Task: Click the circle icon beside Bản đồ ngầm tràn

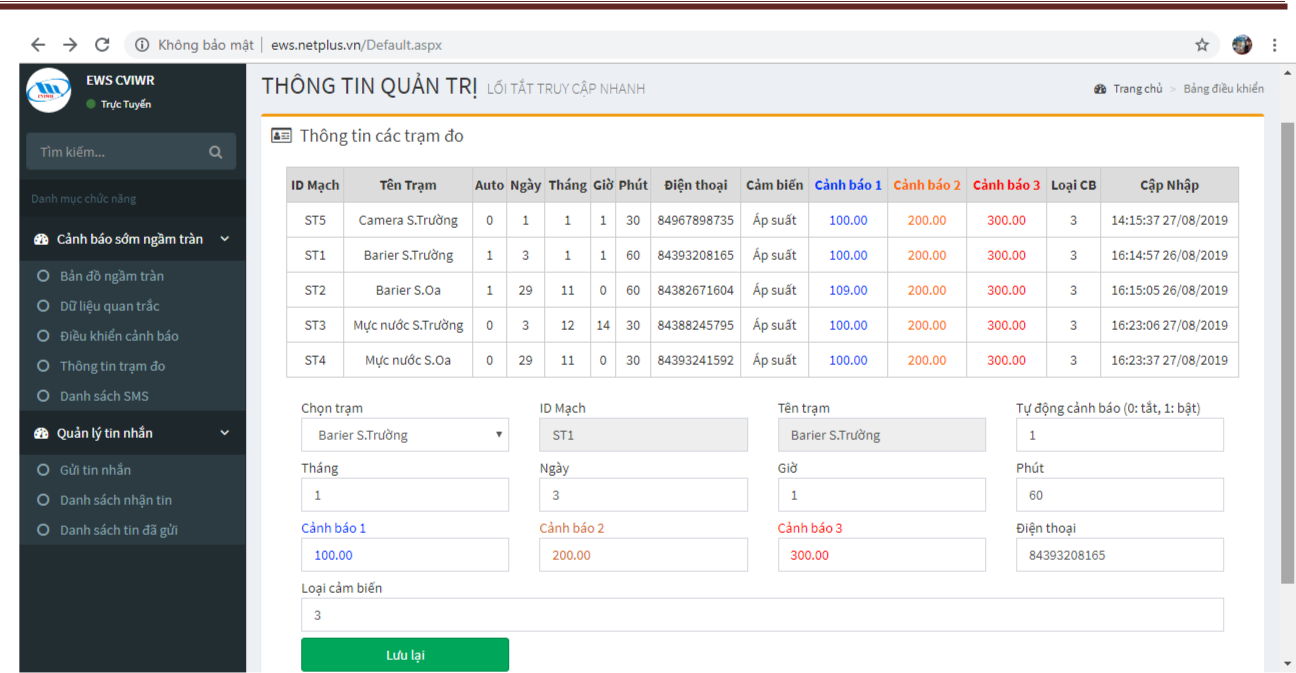Action: pyautogui.click(x=42, y=276)
